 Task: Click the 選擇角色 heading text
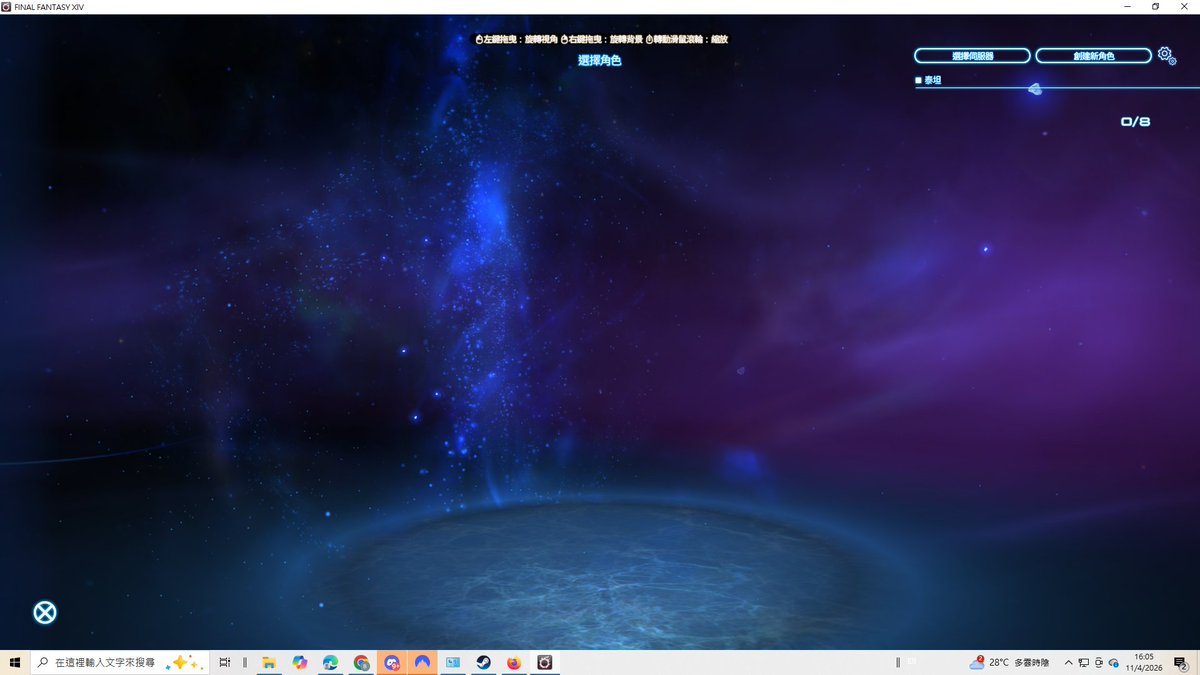point(600,61)
